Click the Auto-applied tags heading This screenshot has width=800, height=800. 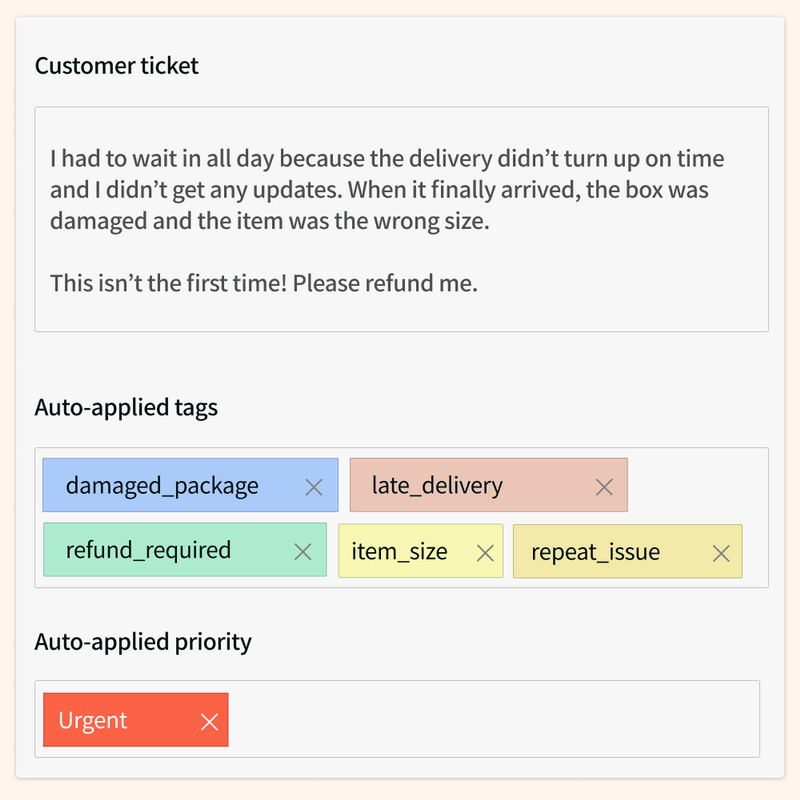coord(124,408)
